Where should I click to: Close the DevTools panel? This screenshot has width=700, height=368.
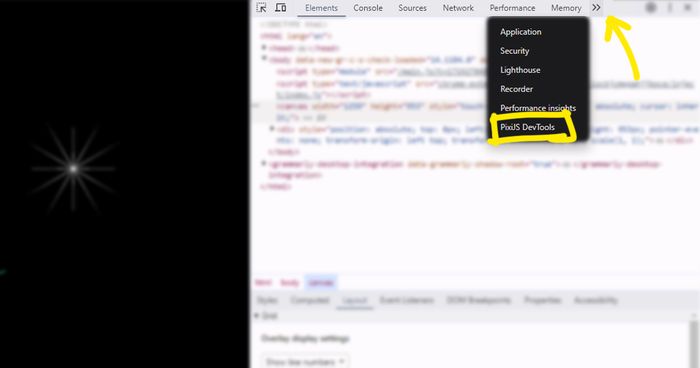tap(688, 8)
